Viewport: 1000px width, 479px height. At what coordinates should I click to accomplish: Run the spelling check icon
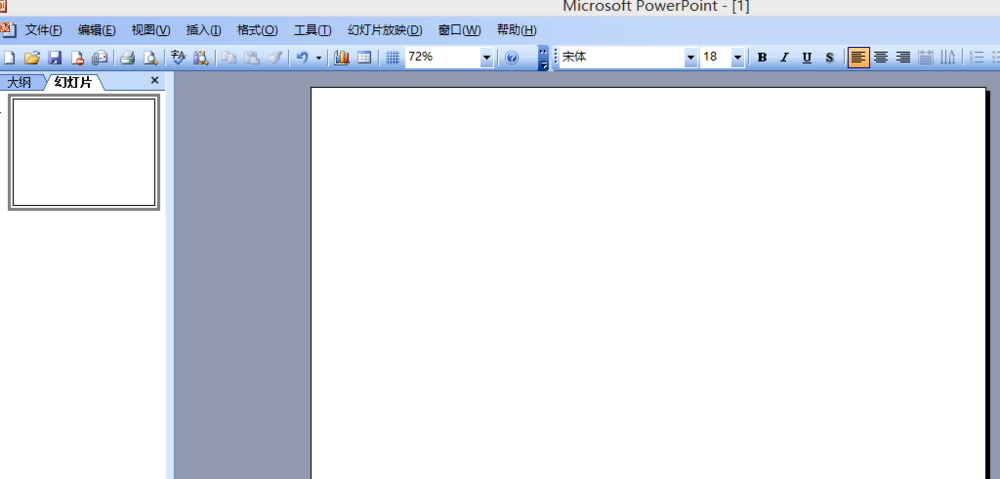[178, 58]
